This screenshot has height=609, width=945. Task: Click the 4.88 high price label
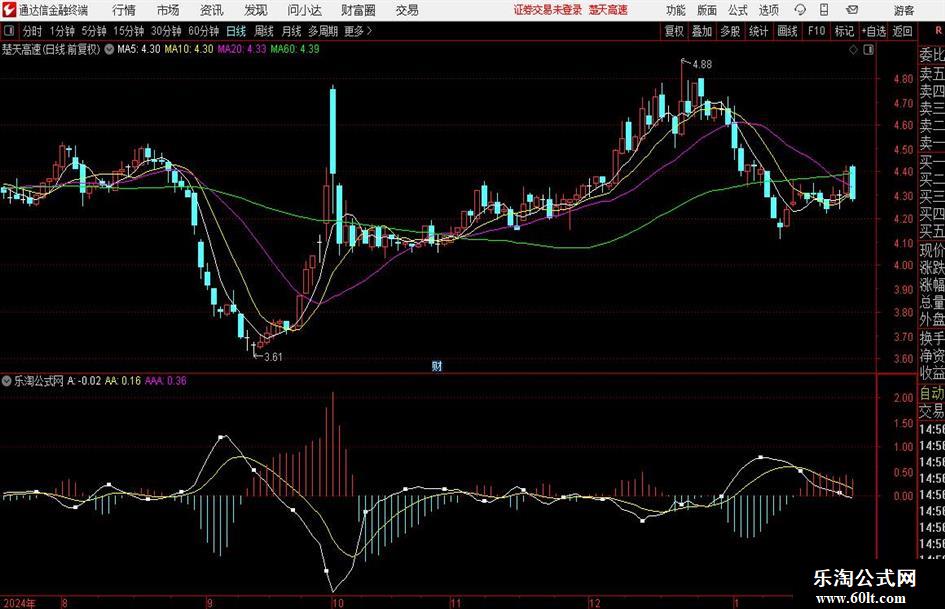point(702,65)
